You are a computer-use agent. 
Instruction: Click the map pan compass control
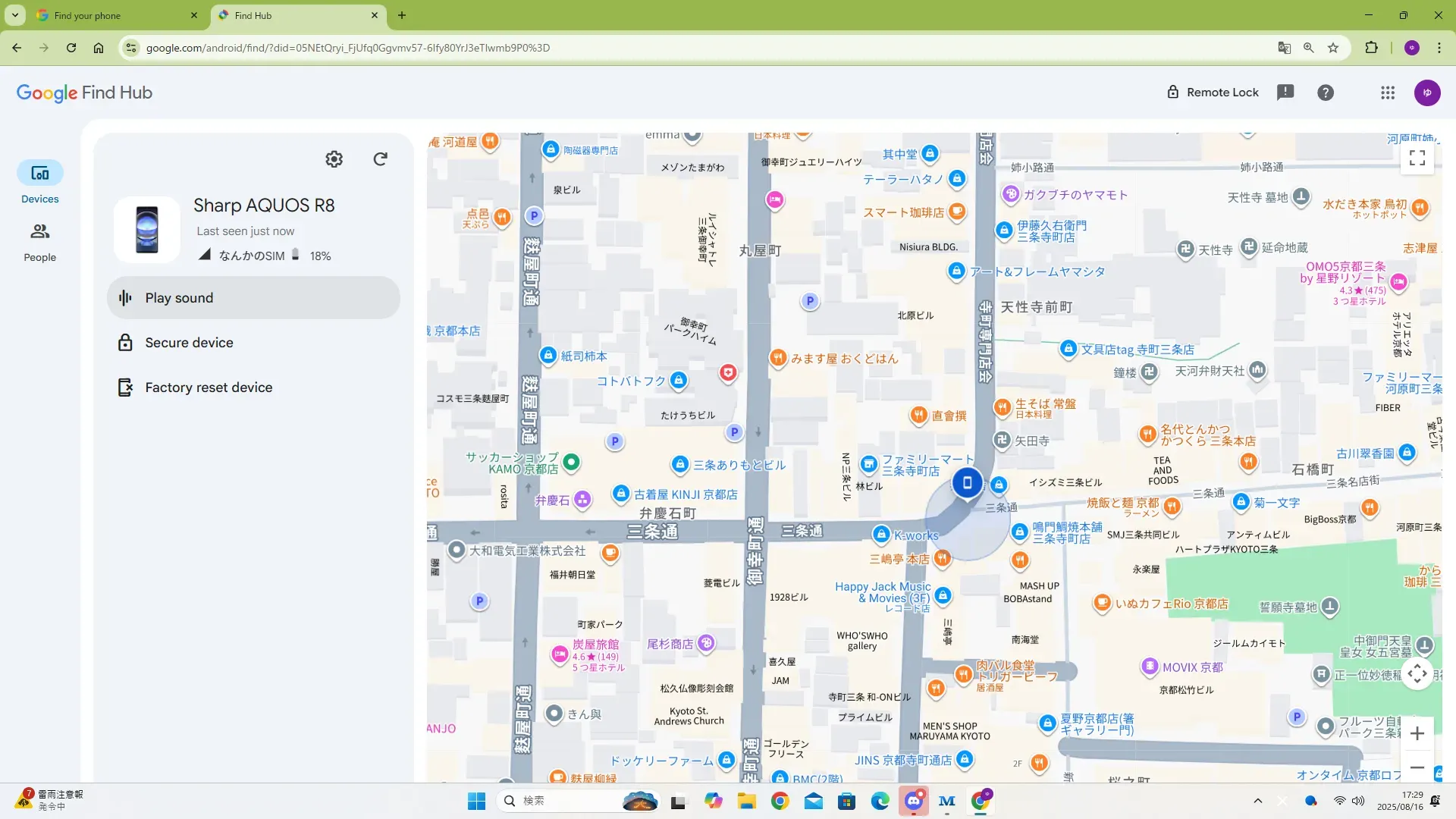tap(1417, 673)
